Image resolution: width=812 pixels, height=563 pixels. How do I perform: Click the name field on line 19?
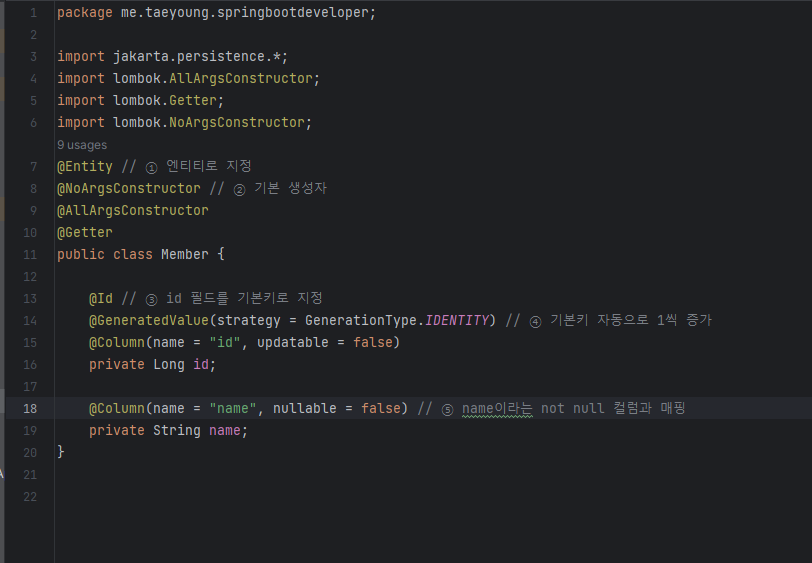224,431
